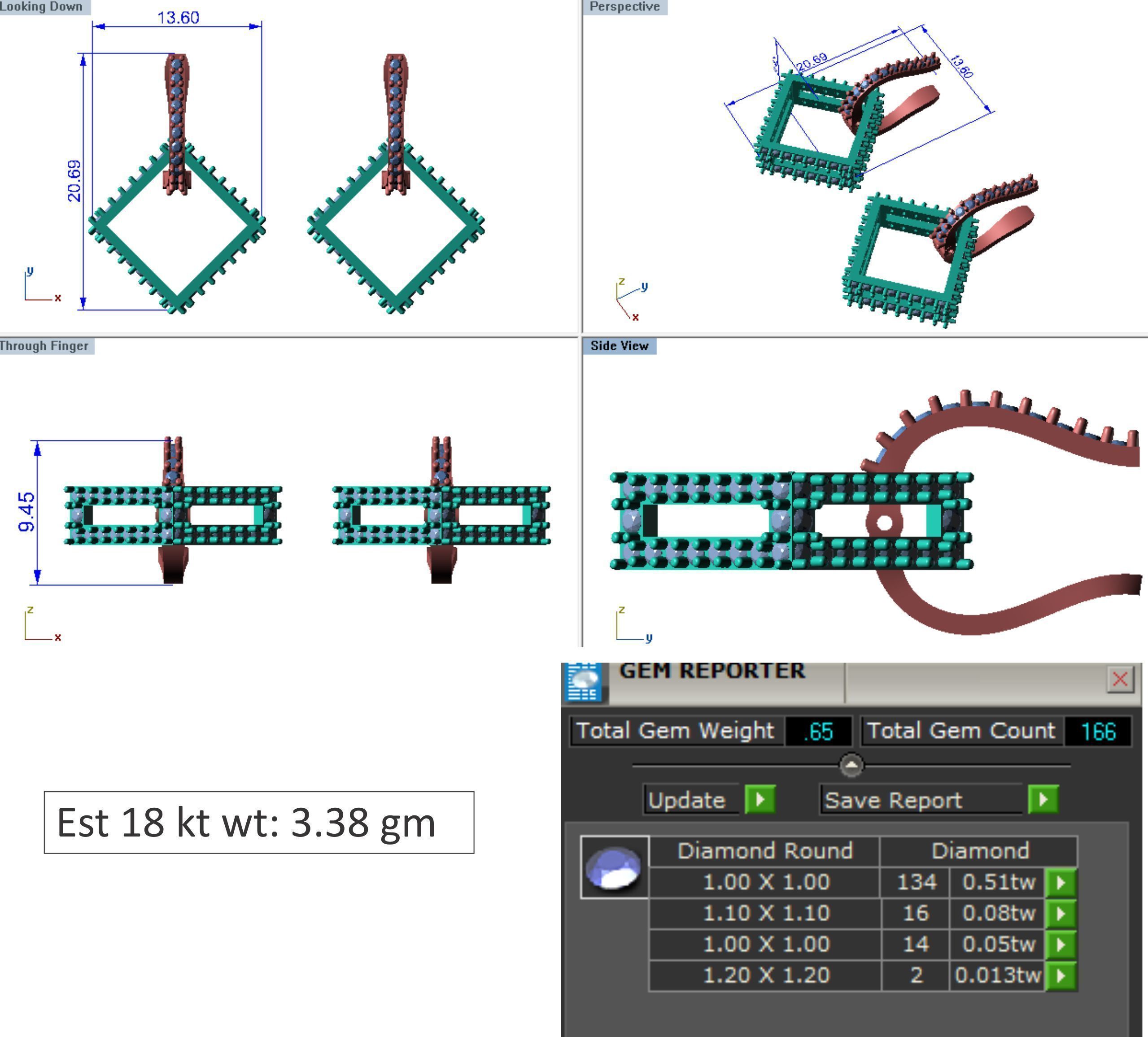Viewport: 1148px width, 1037px height.
Task: Click the green arrow for the 0.51tw row
Action: pyautogui.click(x=1061, y=883)
